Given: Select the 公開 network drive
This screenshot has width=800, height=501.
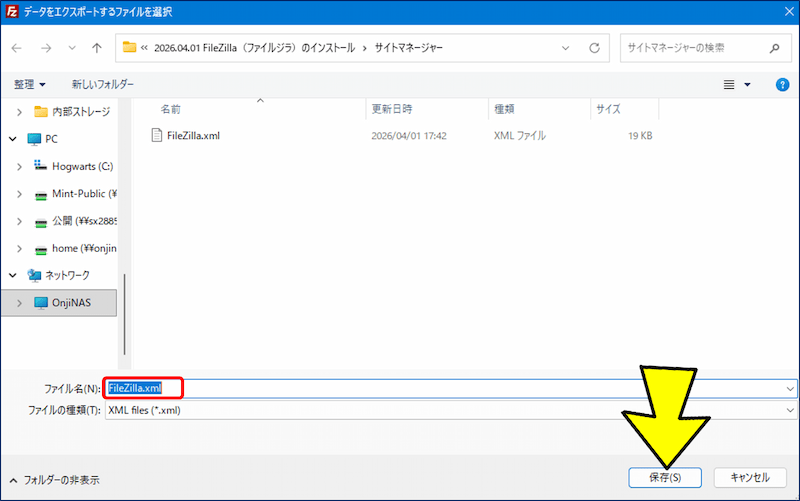Looking at the screenshot, I should [75, 221].
